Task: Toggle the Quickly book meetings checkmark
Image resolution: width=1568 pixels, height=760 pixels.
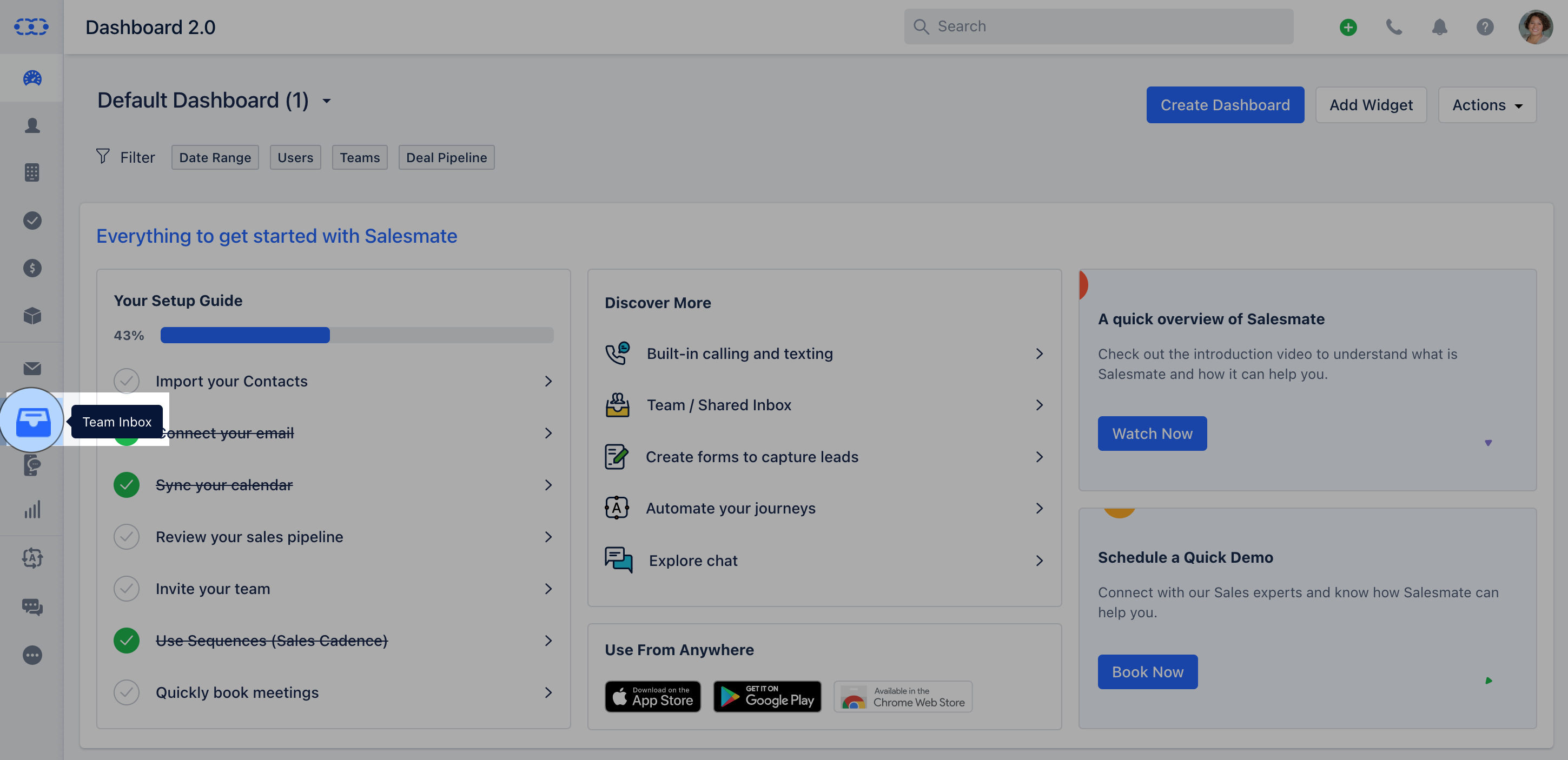Action: click(126, 692)
